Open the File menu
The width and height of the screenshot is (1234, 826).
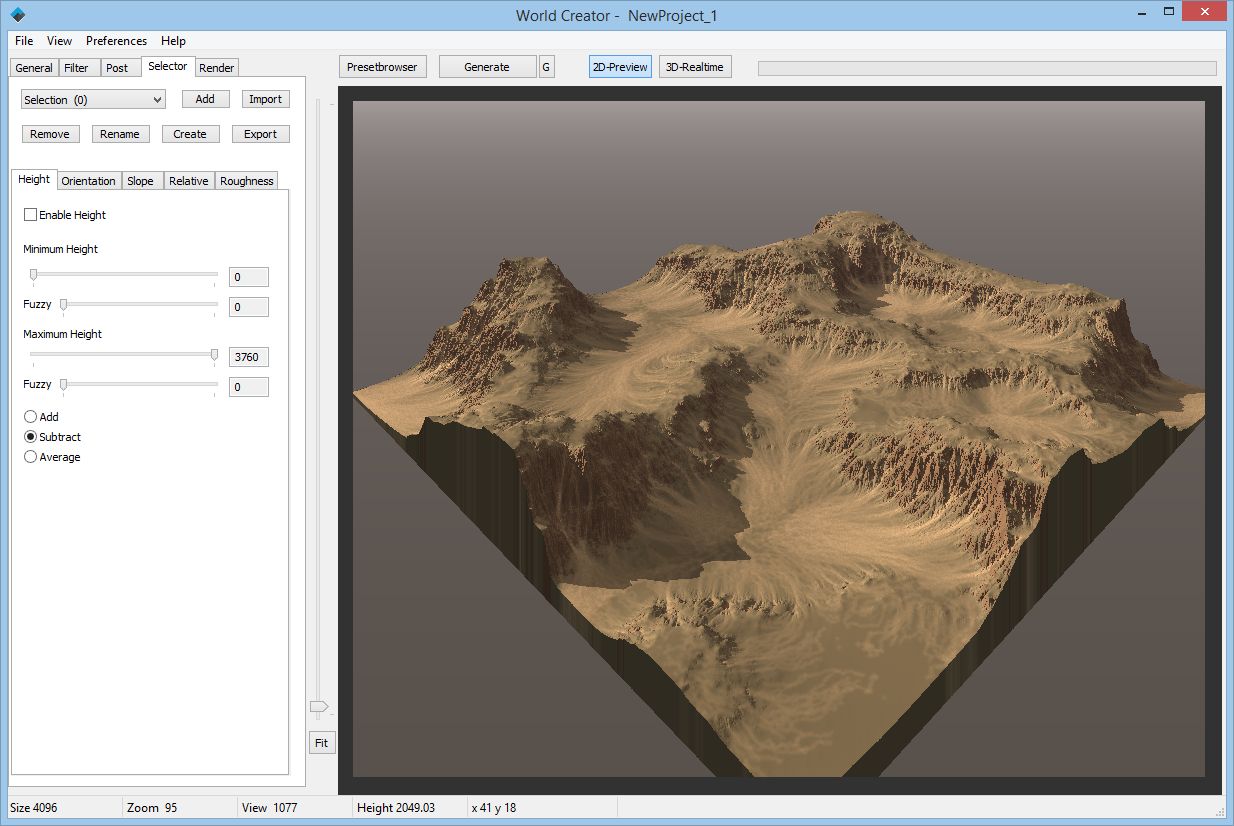coord(22,41)
